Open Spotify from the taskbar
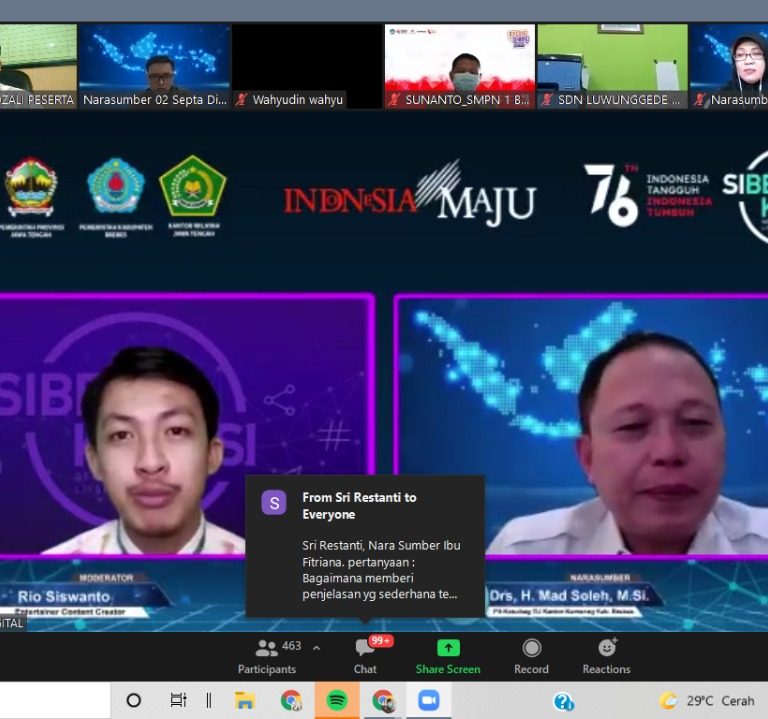This screenshot has width=768, height=719. (336, 701)
